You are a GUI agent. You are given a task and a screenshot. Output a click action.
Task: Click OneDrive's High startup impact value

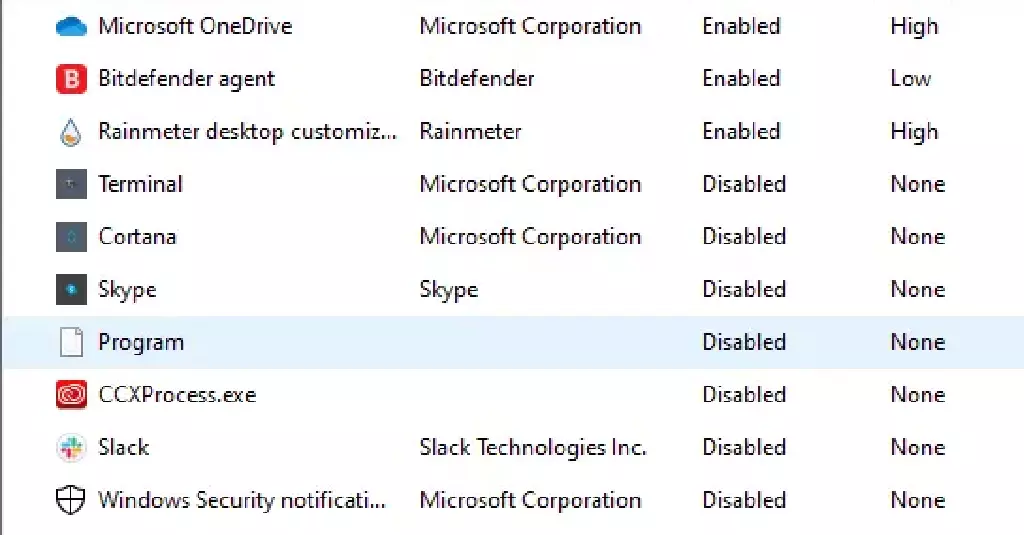[914, 27]
